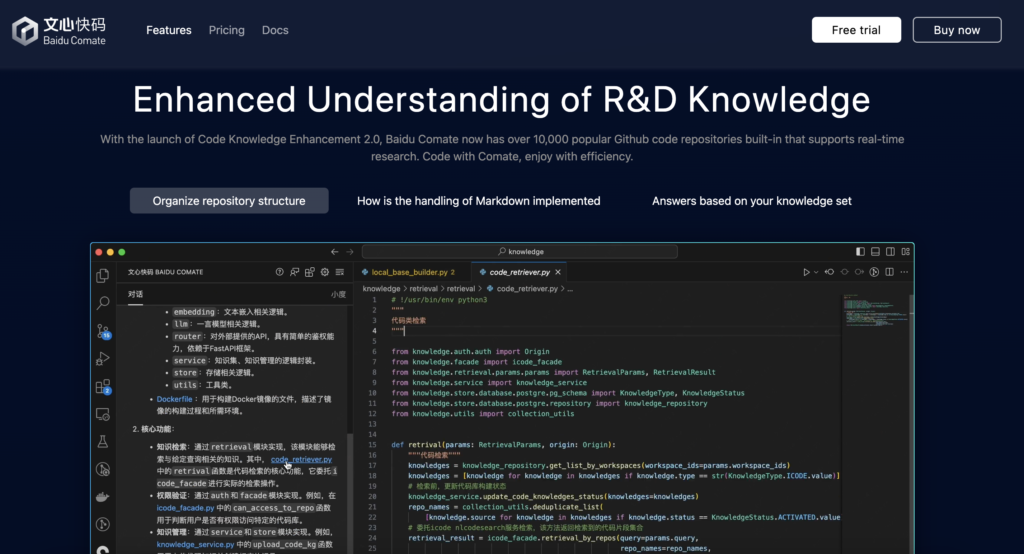Open the Extensions view with badge 2
This screenshot has height=554, width=1024.
coord(103,387)
